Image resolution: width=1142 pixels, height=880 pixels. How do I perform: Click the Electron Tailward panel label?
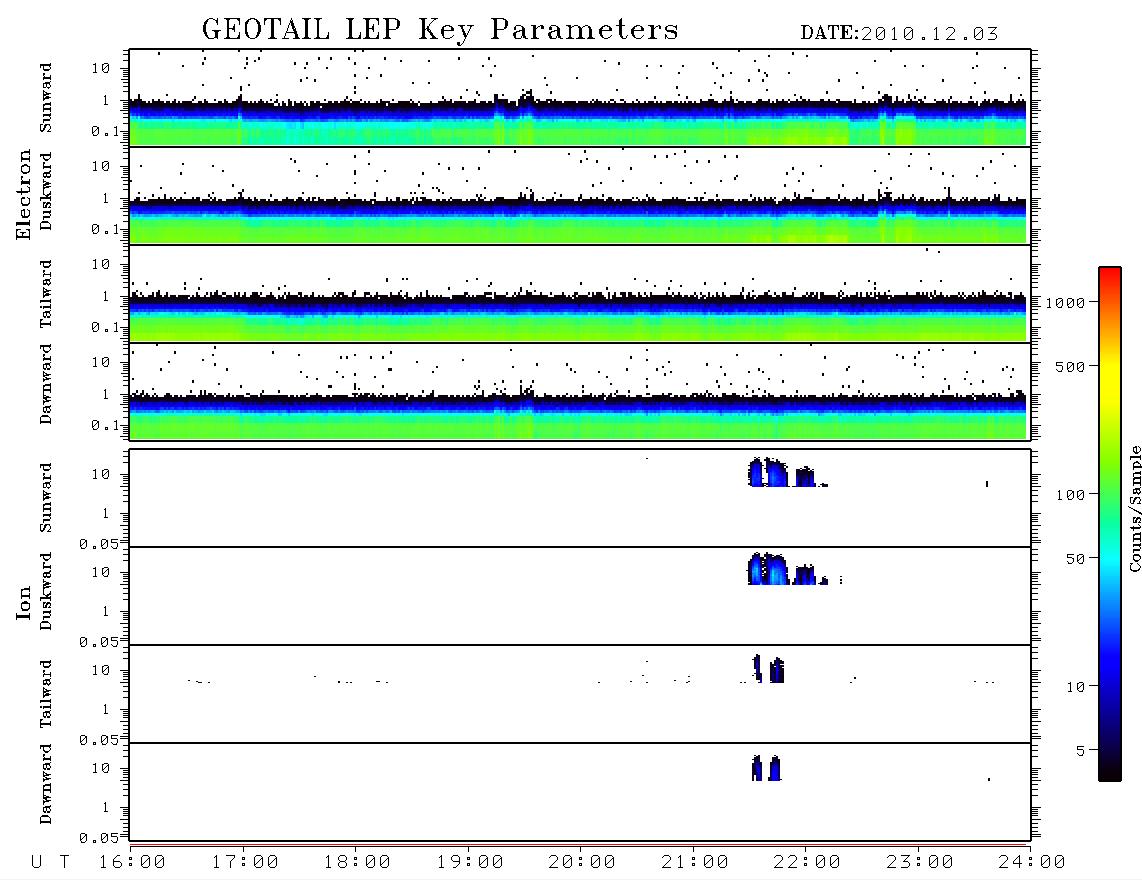(x=46, y=293)
